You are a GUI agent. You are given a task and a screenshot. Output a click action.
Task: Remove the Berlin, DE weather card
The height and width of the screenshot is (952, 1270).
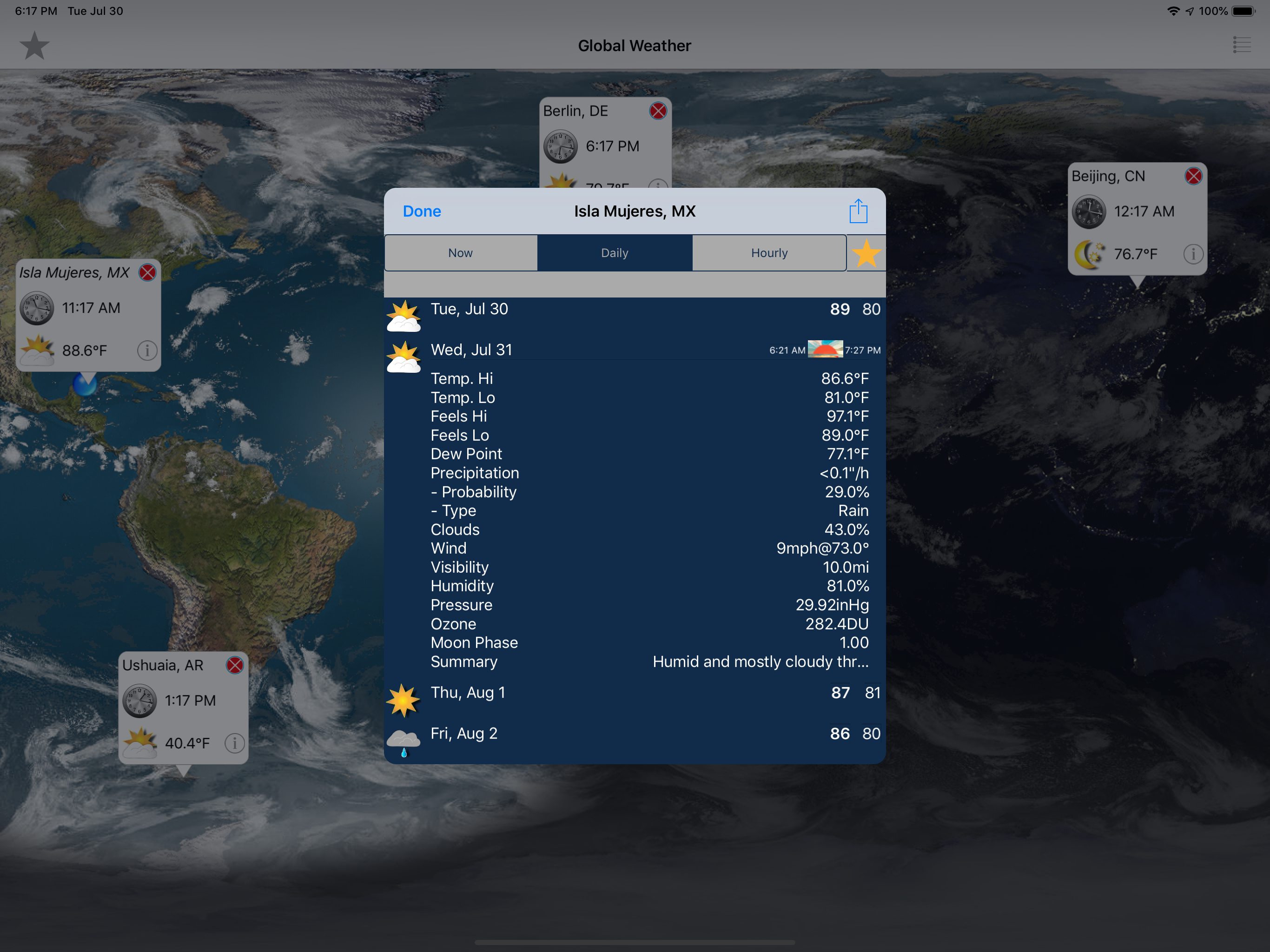click(658, 111)
